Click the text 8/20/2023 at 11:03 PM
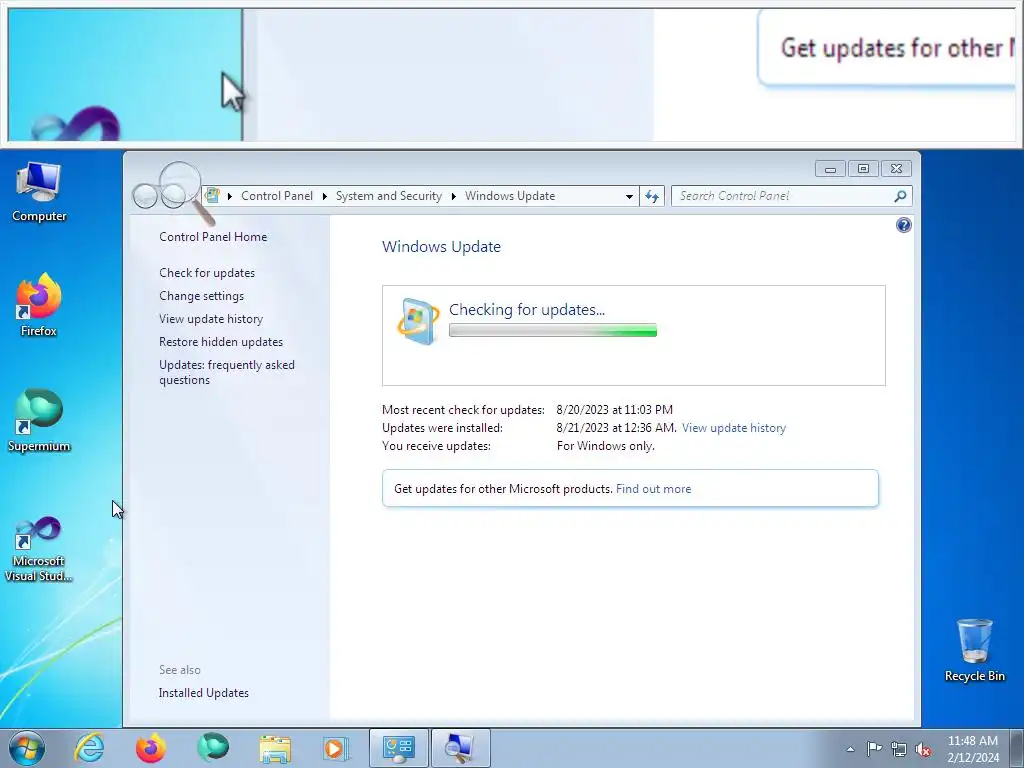1024x768 pixels. click(x=615, y=409)
